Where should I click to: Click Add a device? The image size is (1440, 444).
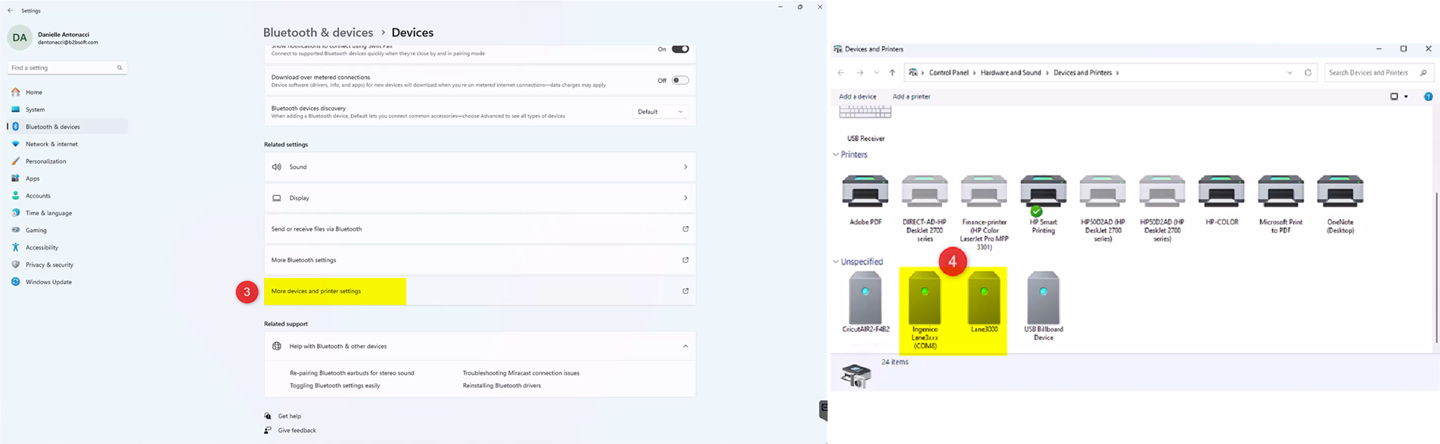click(x=857, y=96)
